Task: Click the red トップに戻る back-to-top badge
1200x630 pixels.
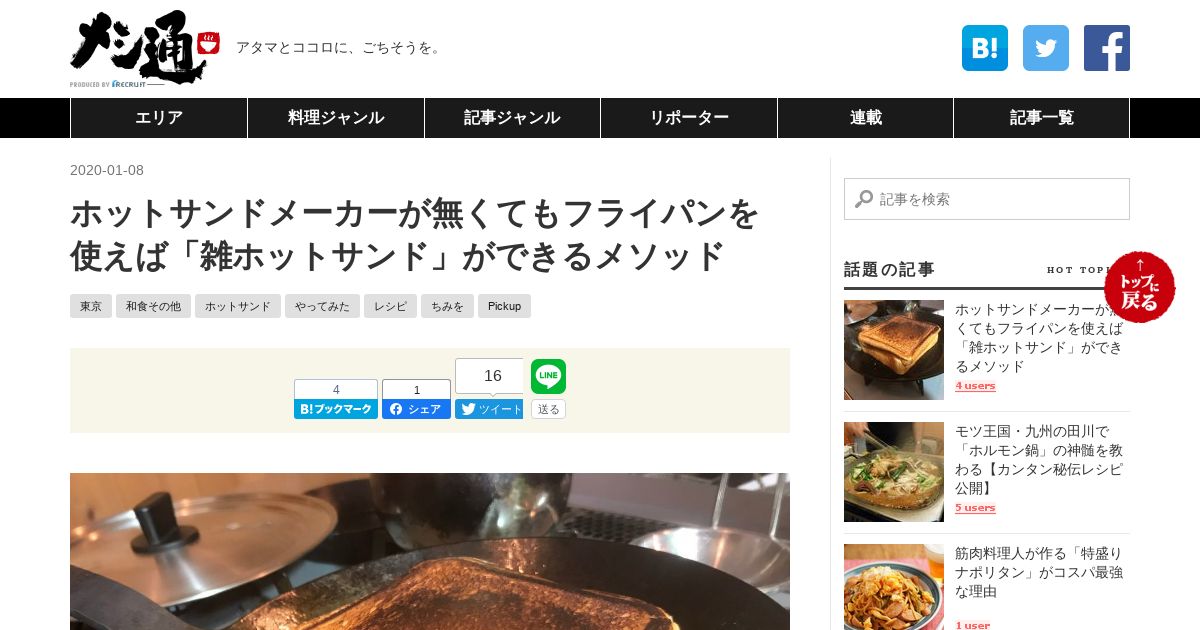Action: (x=1140, y=287)
